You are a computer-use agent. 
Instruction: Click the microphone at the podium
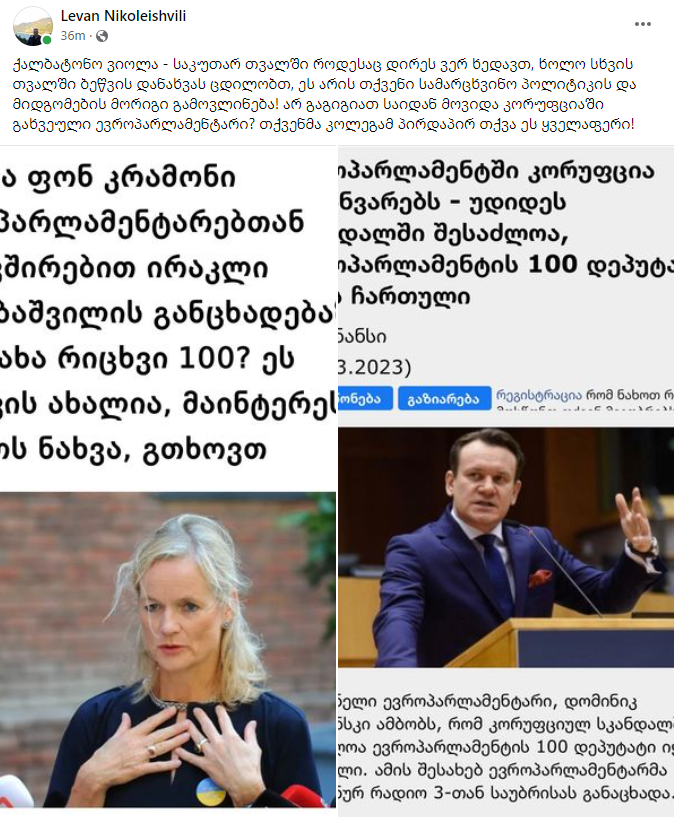pyautogui.click(x=563, y=568)
